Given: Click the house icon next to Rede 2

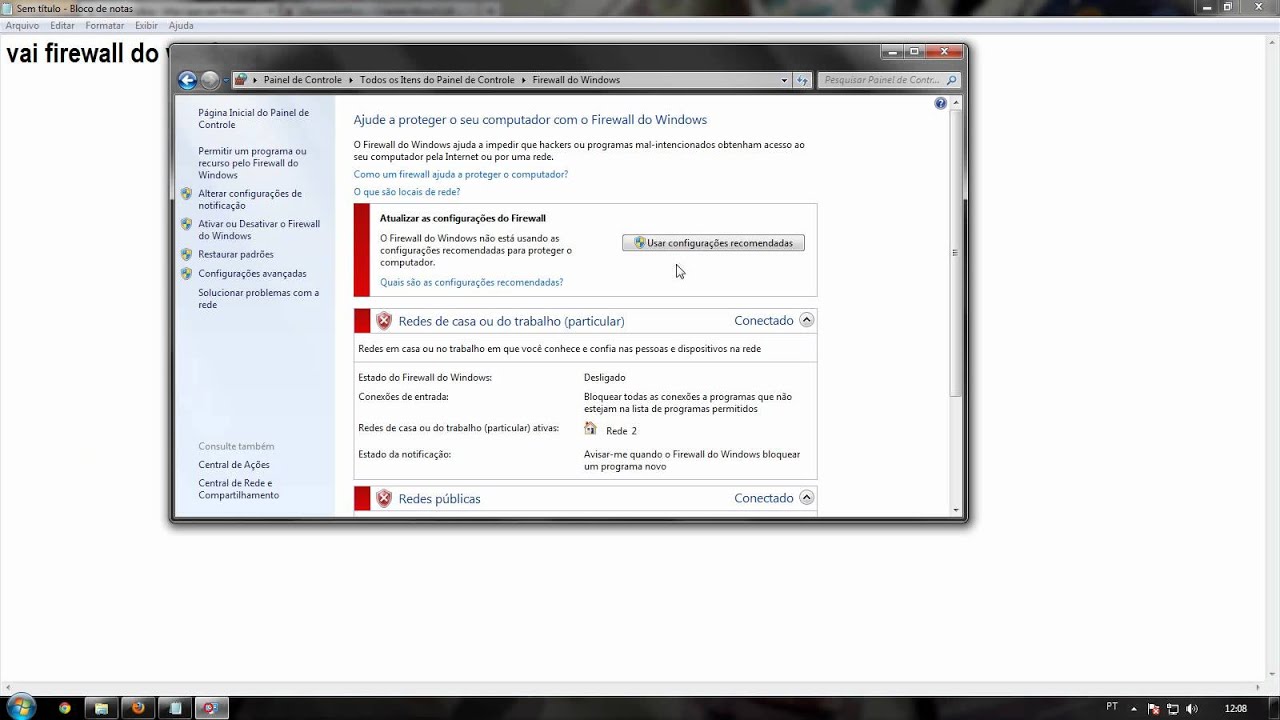Looking at the screenshot, I should [590, 429].
